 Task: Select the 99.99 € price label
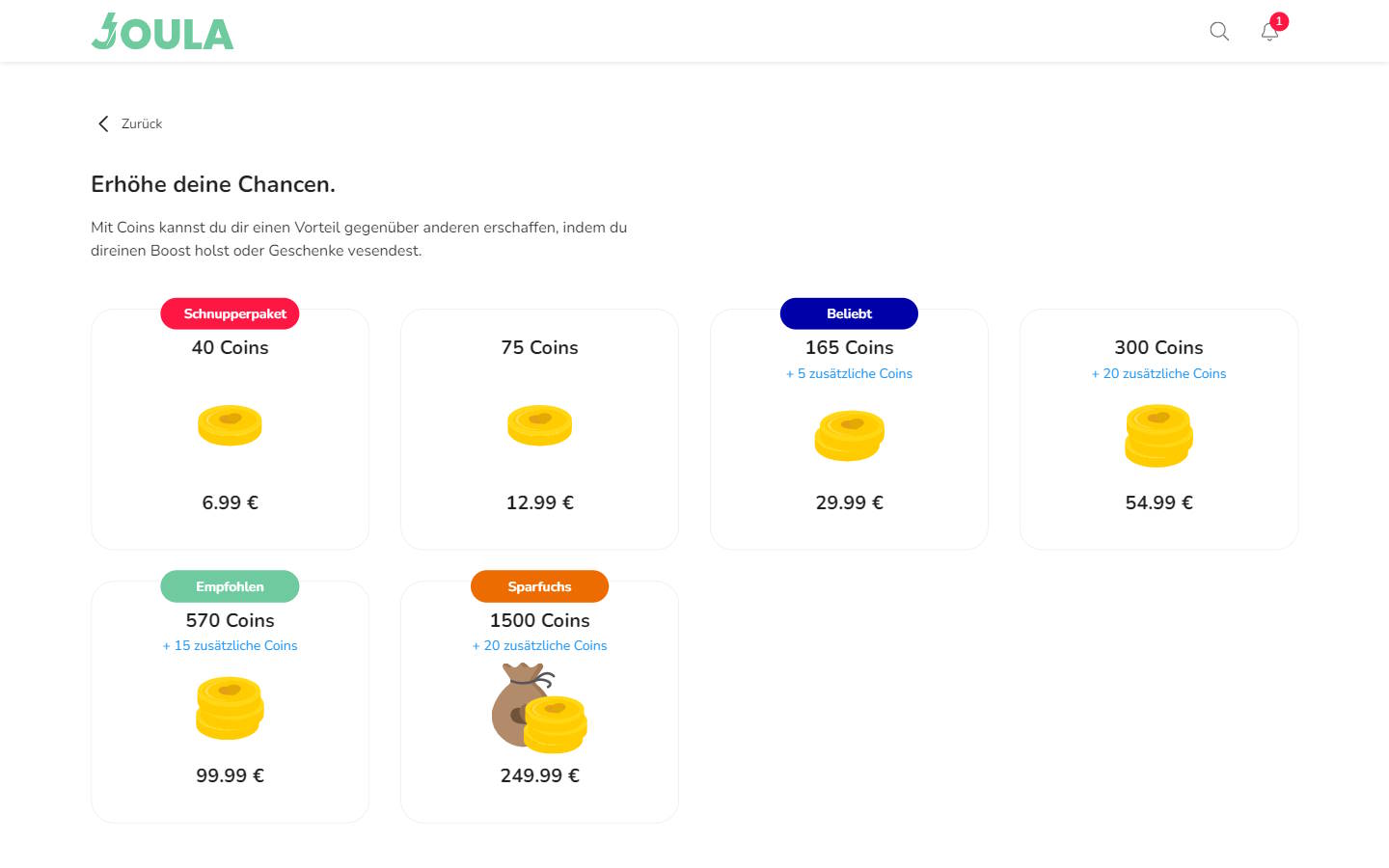tap(230, 774)
